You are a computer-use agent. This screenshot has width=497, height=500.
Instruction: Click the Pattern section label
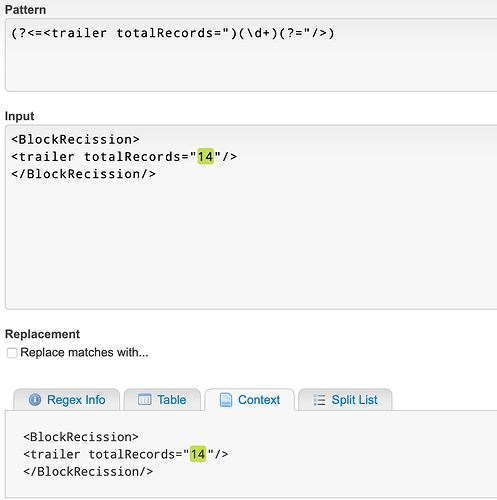point(25,10)
